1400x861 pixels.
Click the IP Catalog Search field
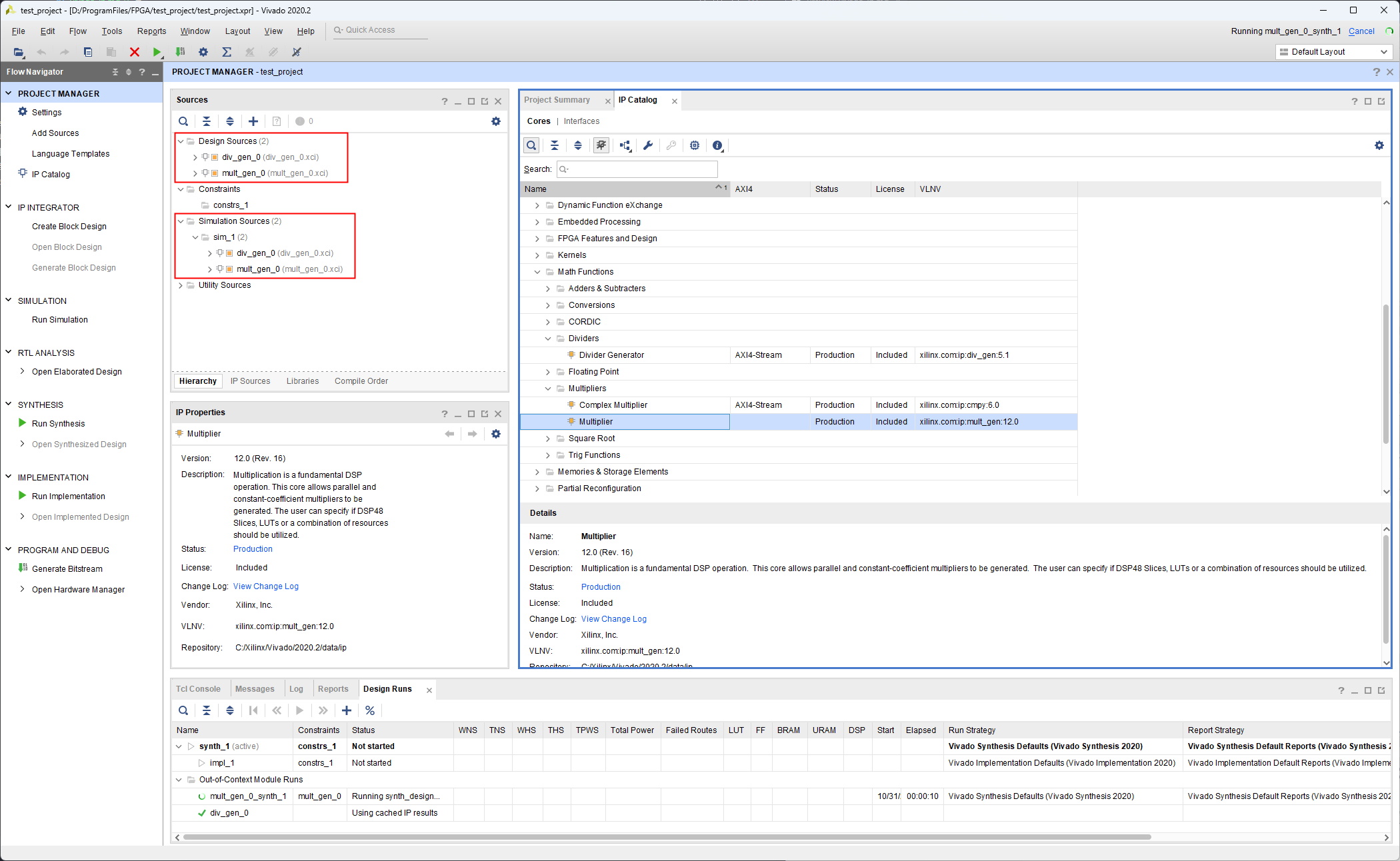637,169
